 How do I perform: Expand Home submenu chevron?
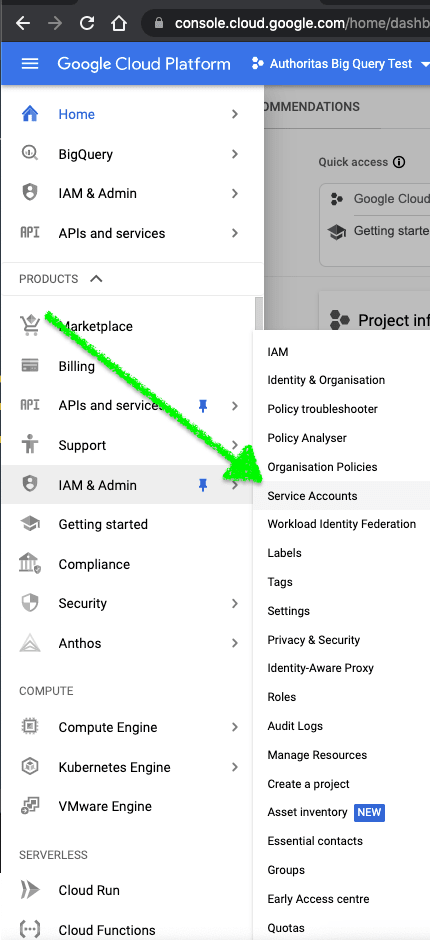click(235, 114)
